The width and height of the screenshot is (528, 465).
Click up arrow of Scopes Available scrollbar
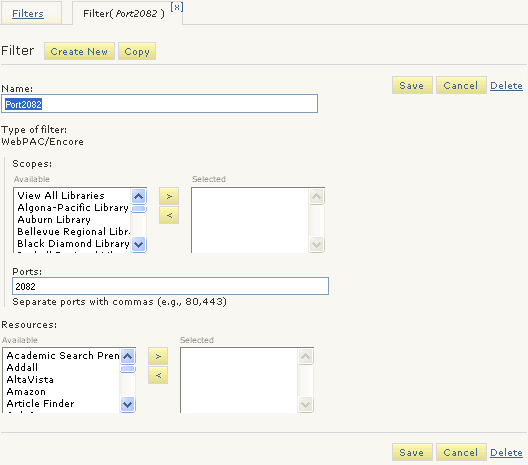click(x=139, y=197)
